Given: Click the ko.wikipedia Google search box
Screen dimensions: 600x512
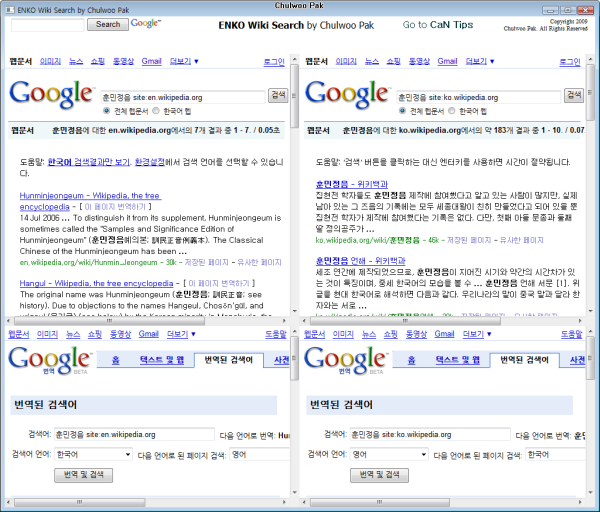Looking at the screenshot, I should pos(479,97).
